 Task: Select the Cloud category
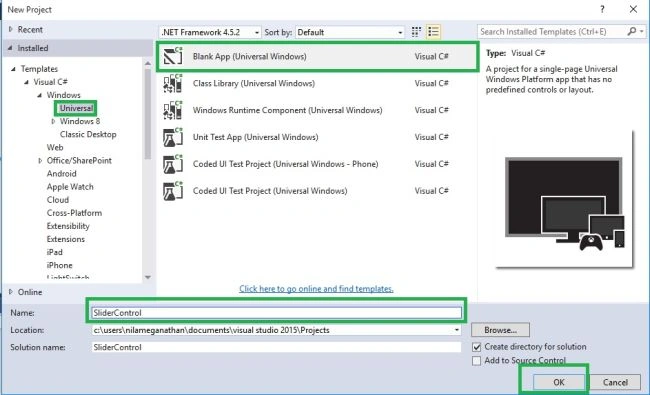click(58, 200)
